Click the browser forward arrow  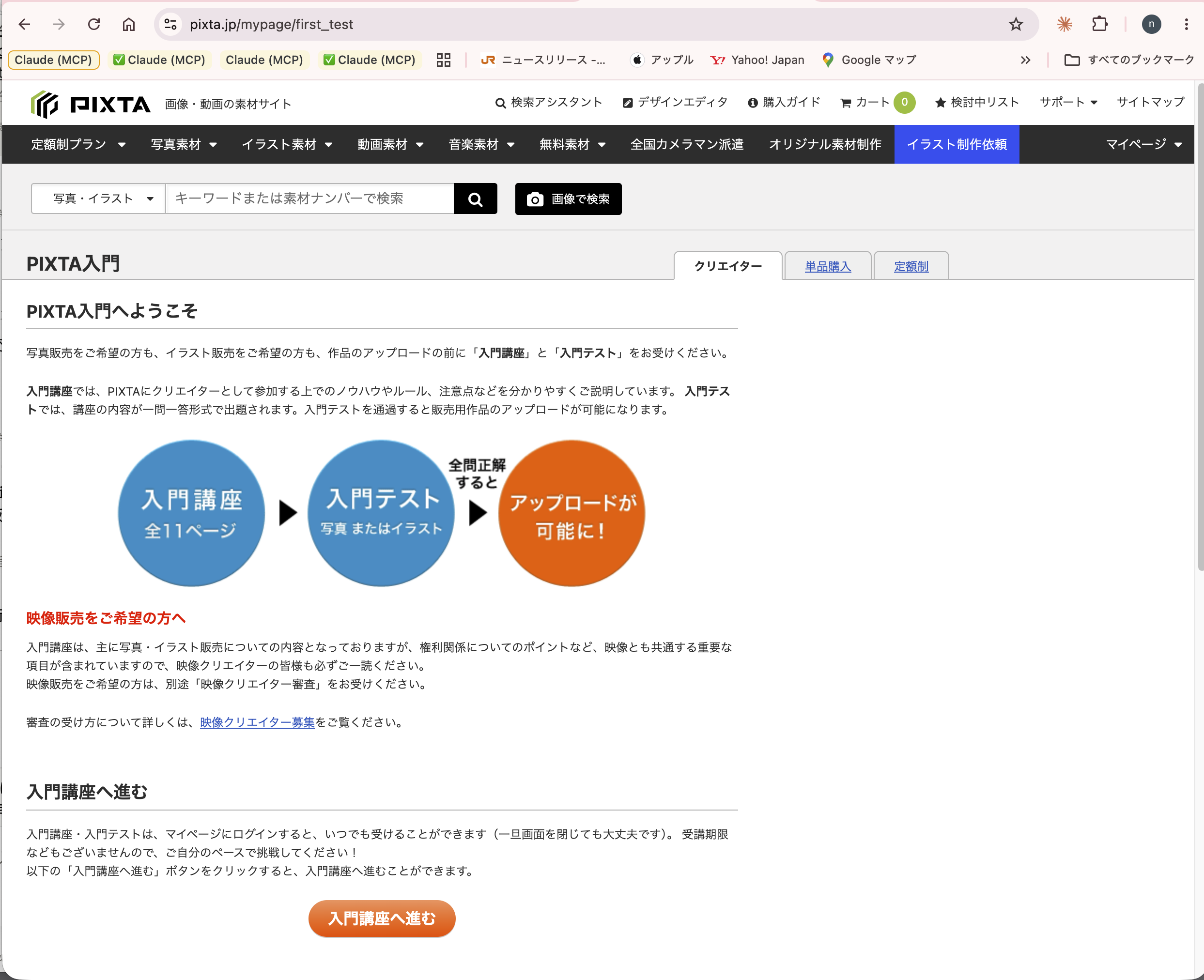tap(59, 24)
